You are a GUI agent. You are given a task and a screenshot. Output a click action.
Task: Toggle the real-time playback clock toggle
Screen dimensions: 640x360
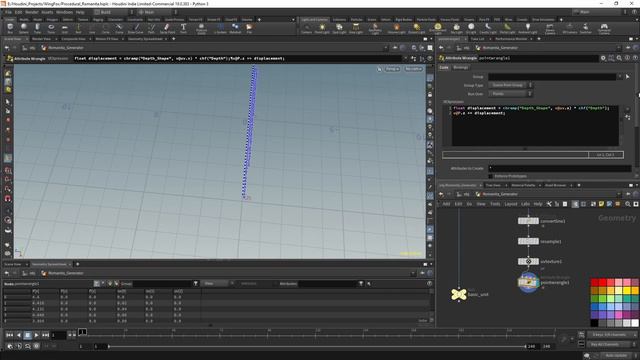pyautogui.click(x=36, y=346)
